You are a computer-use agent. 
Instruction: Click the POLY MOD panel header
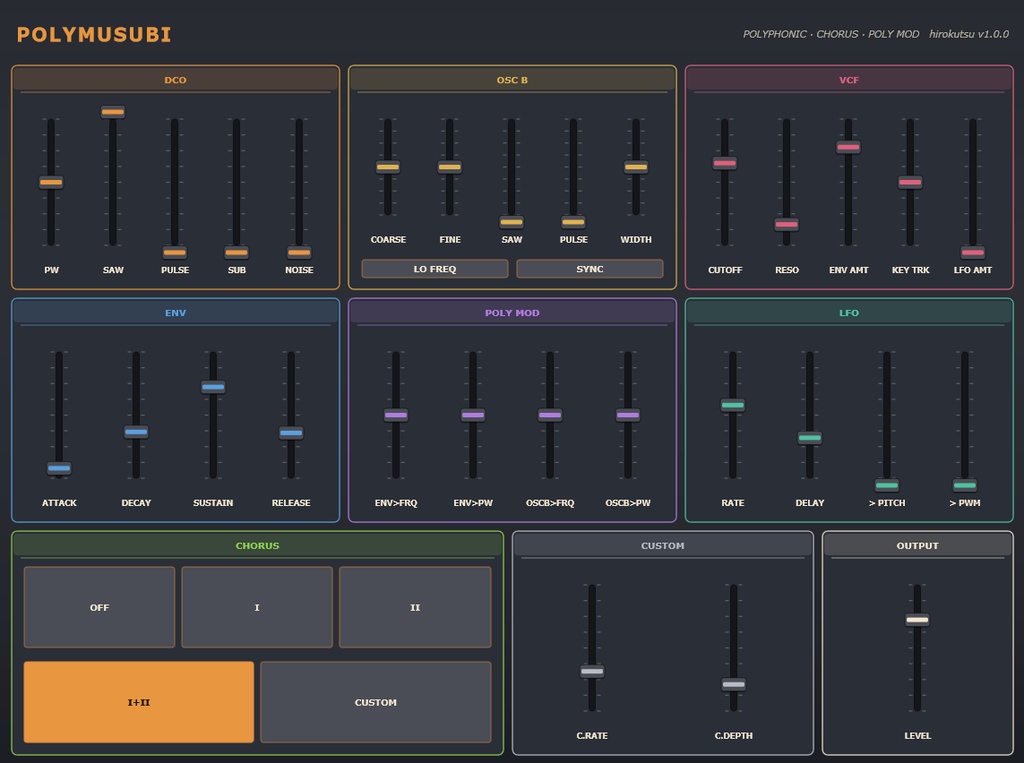tap(512, 312)
